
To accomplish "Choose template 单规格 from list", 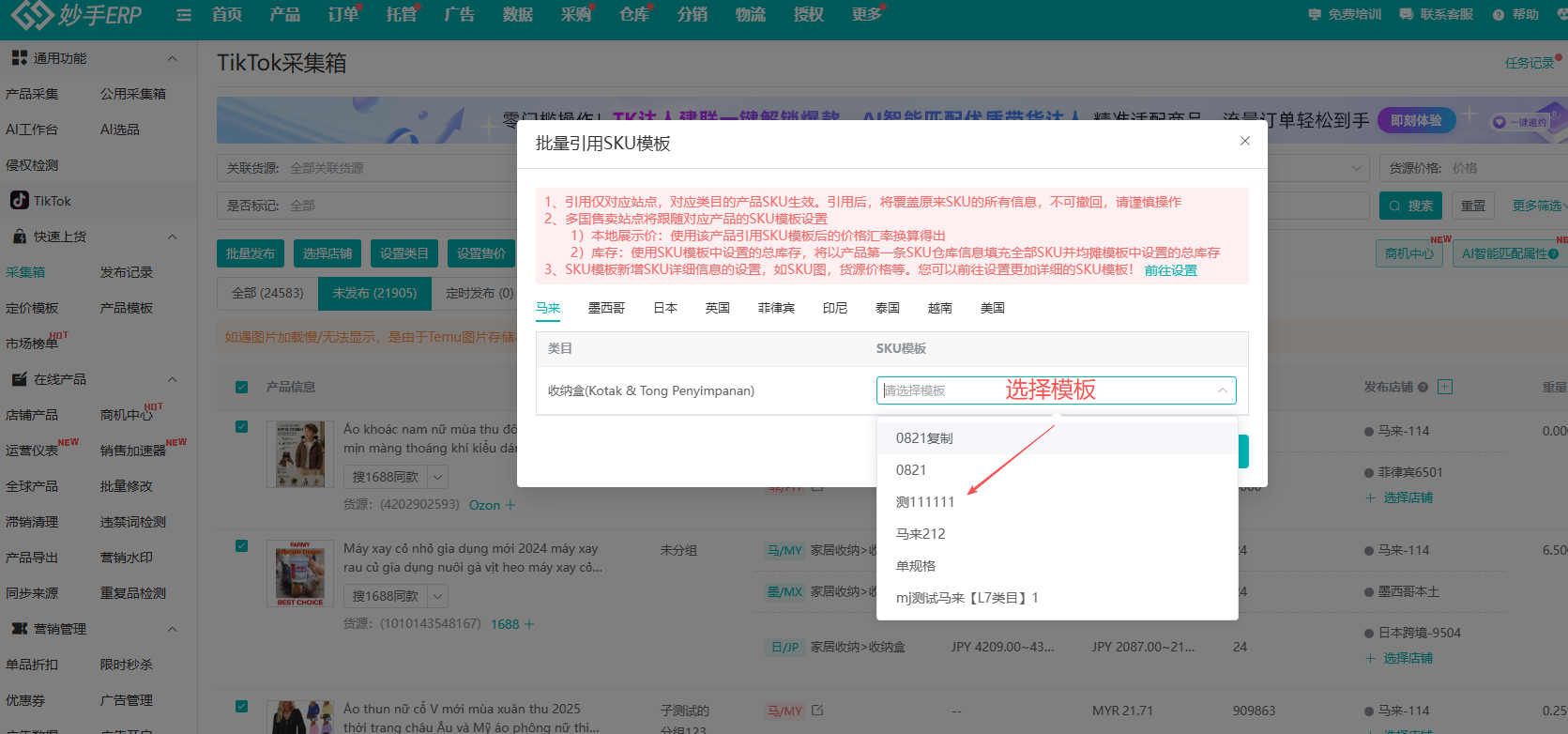I will coord(1058,566).
